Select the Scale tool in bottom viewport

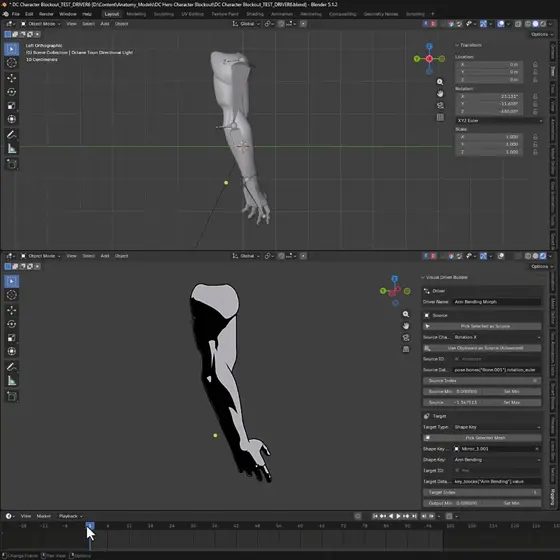[x=11, y=338]
